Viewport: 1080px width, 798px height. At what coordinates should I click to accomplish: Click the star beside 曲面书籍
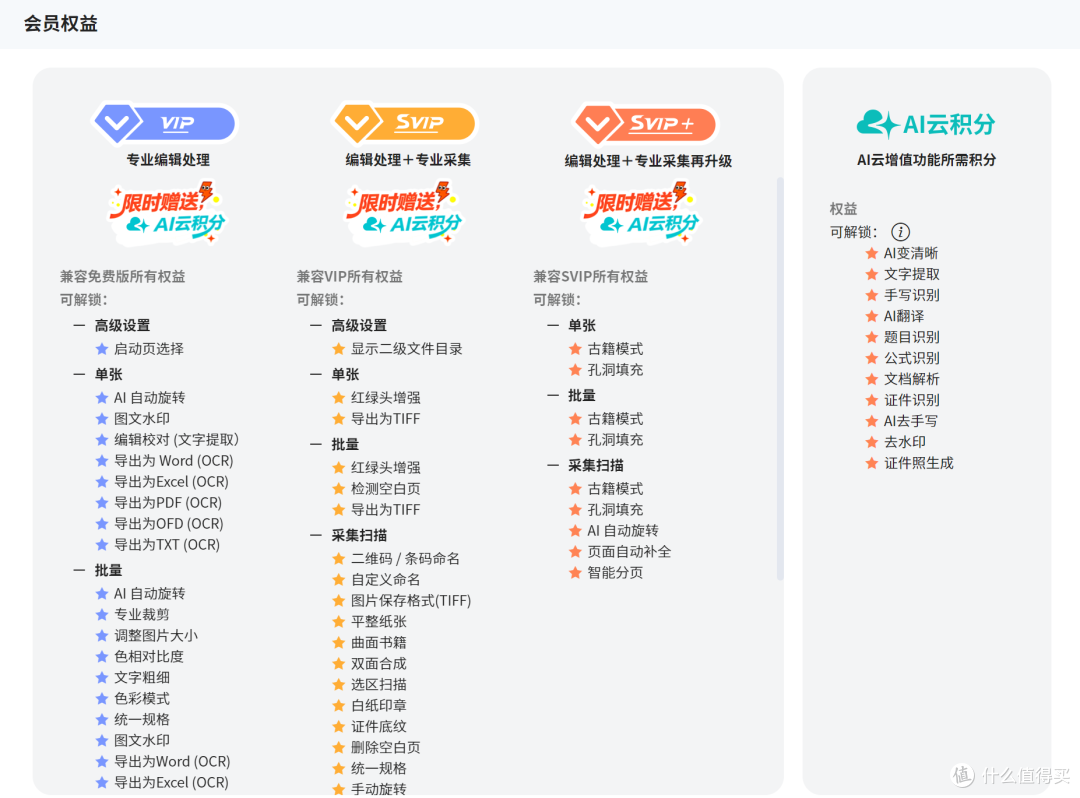pos(339,643)
